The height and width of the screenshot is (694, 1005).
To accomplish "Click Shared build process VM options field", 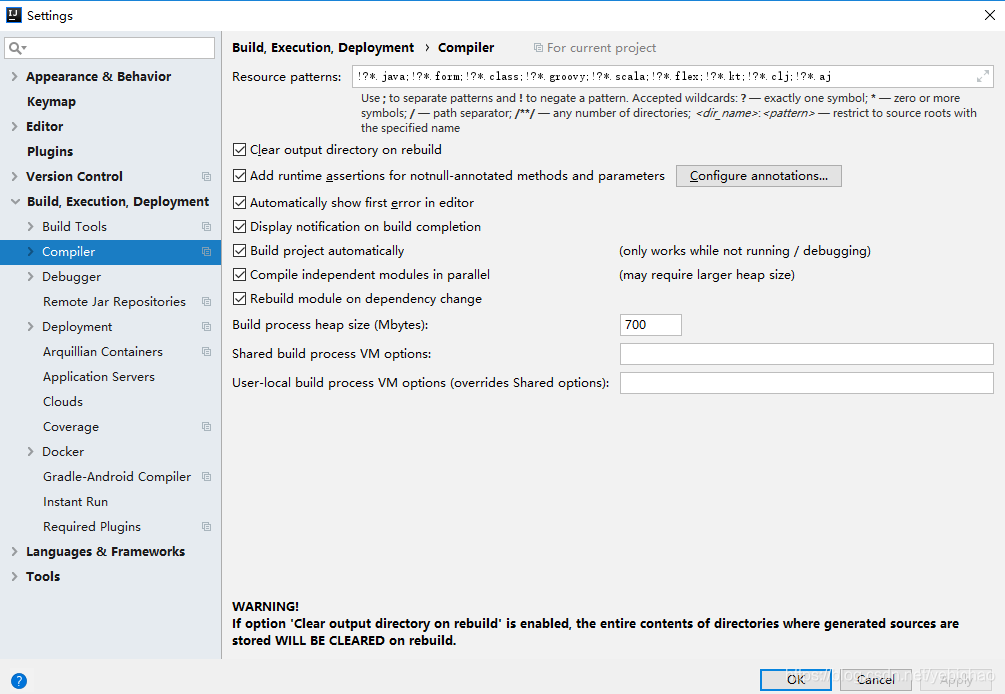I will pyautogui.click(x=806, y=354).
